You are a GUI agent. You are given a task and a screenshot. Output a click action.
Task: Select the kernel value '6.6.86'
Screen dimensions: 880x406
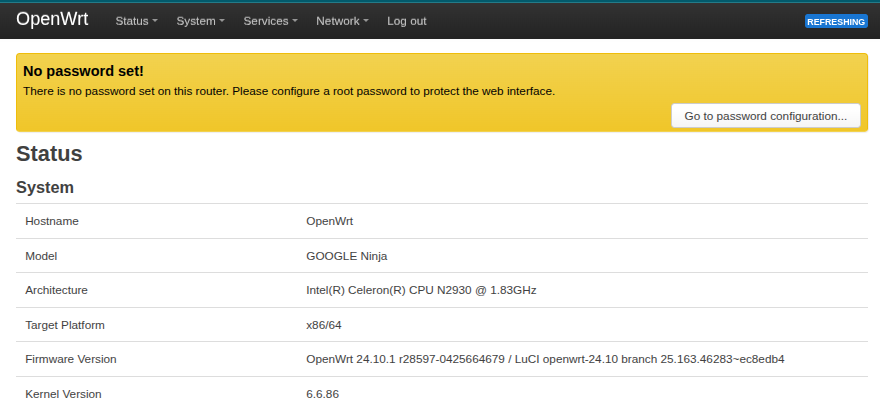click(322, 394)
